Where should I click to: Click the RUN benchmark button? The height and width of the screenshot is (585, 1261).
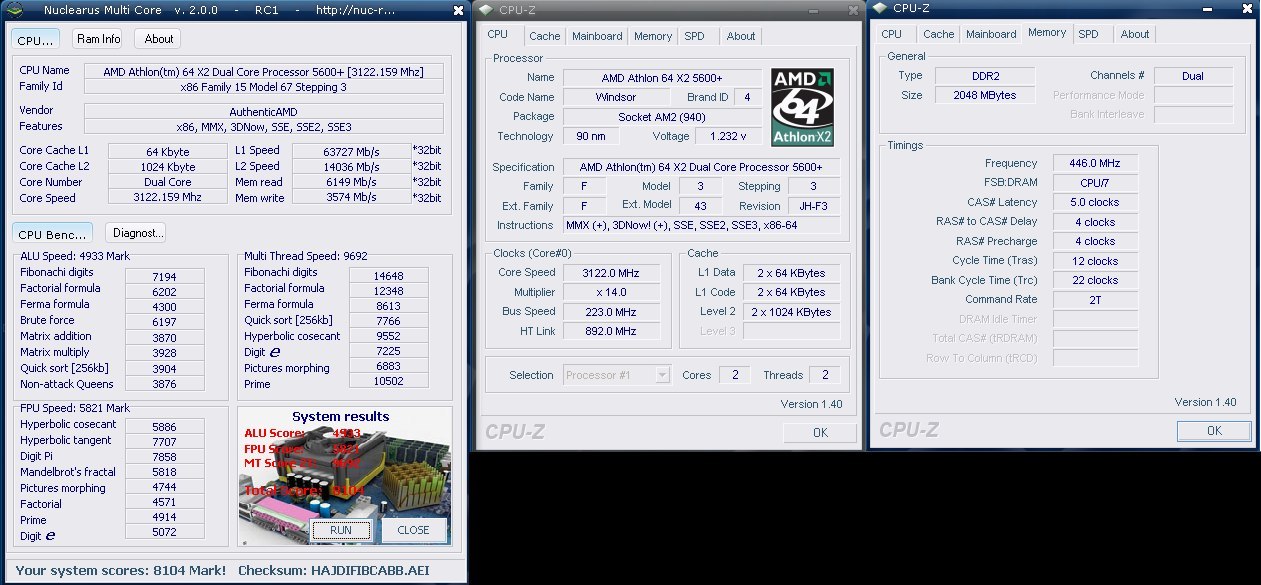[340, 530]
